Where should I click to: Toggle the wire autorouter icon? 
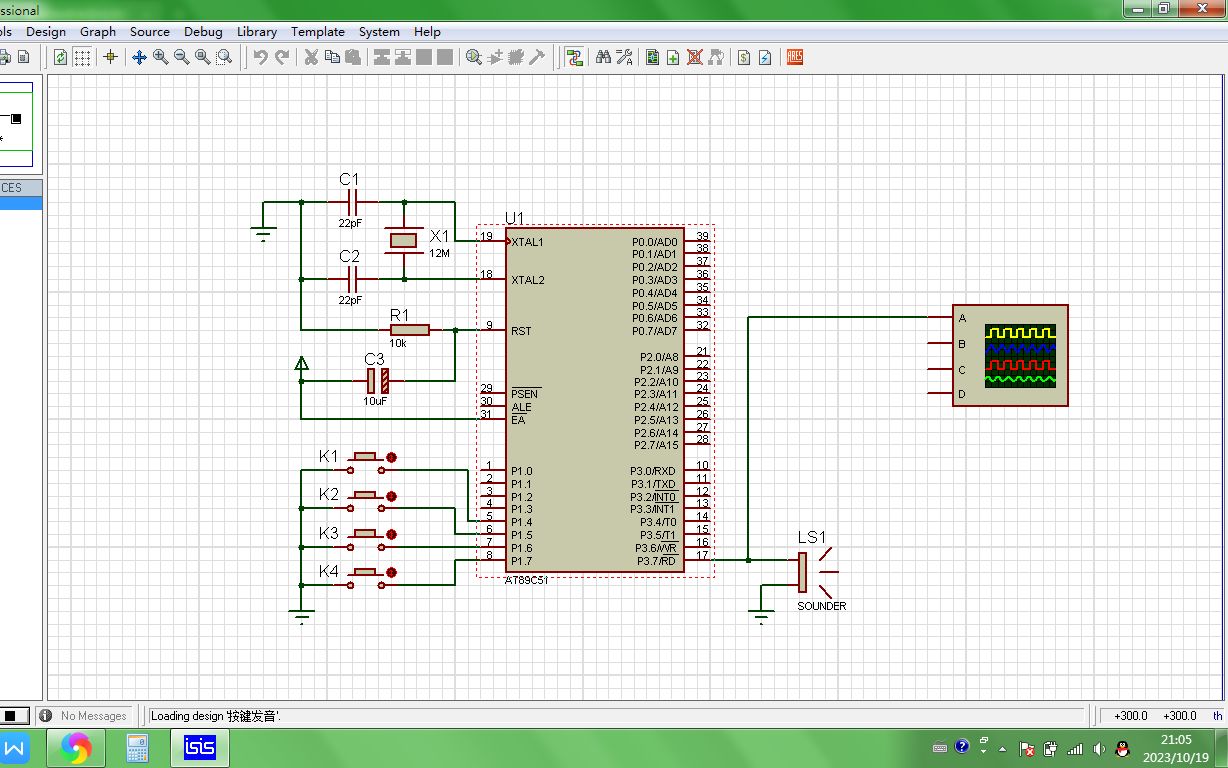(x=574, y=57)
